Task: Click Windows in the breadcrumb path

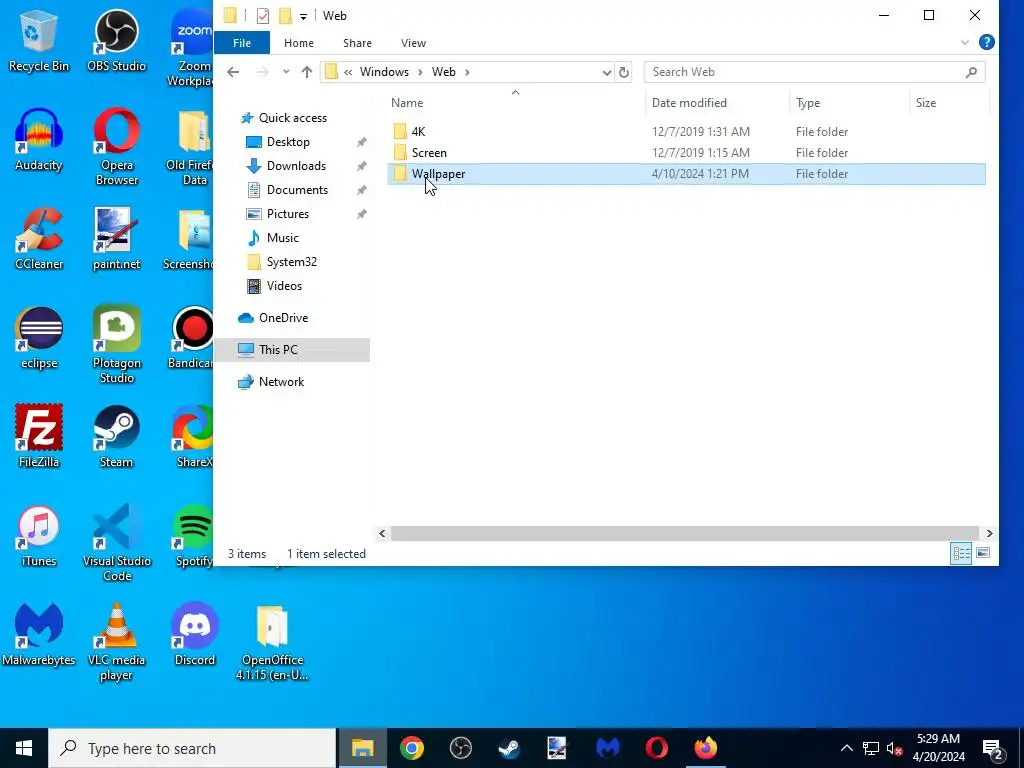Action: point(384,72)
